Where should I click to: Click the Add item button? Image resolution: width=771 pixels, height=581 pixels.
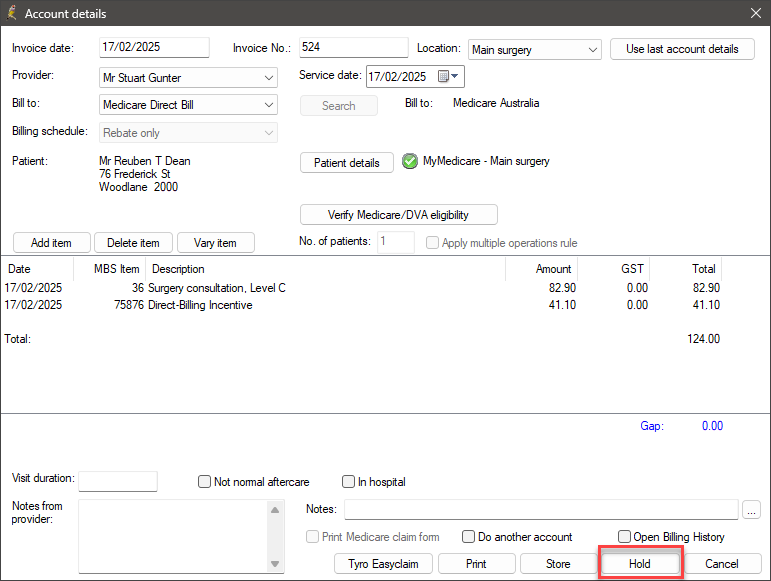click(52, 243)
